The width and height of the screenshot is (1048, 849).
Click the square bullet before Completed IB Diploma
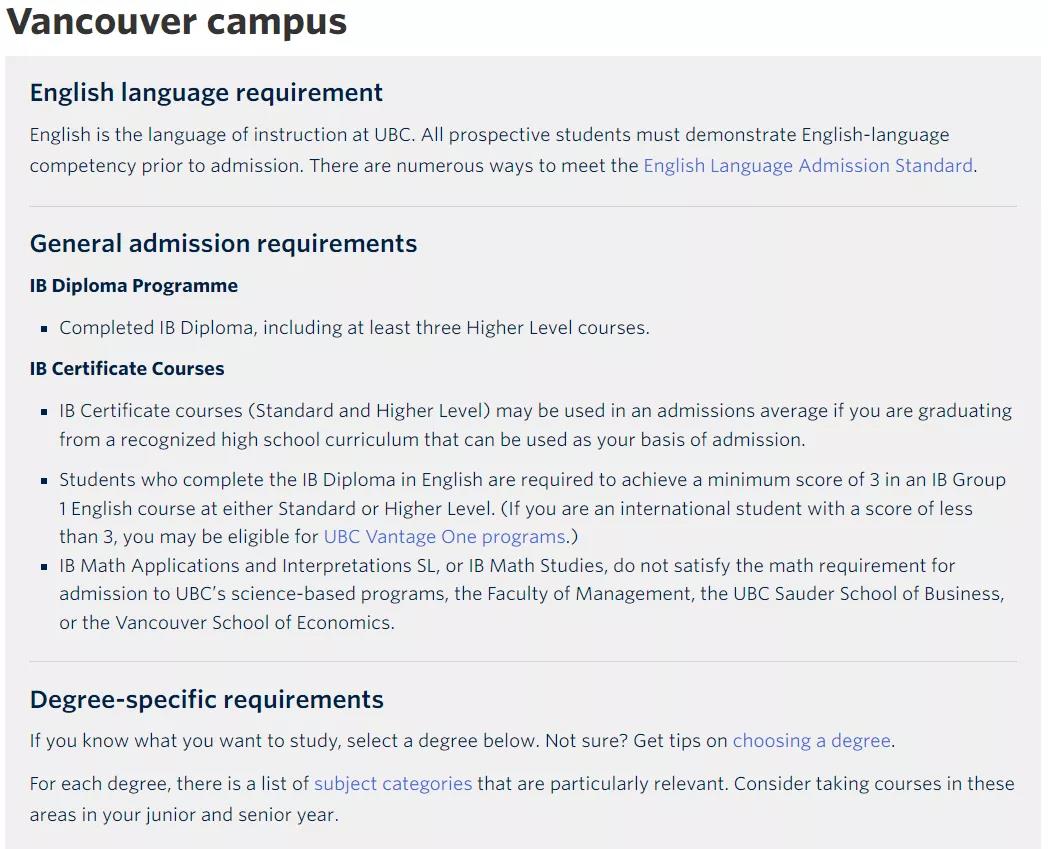pos(44,328)
